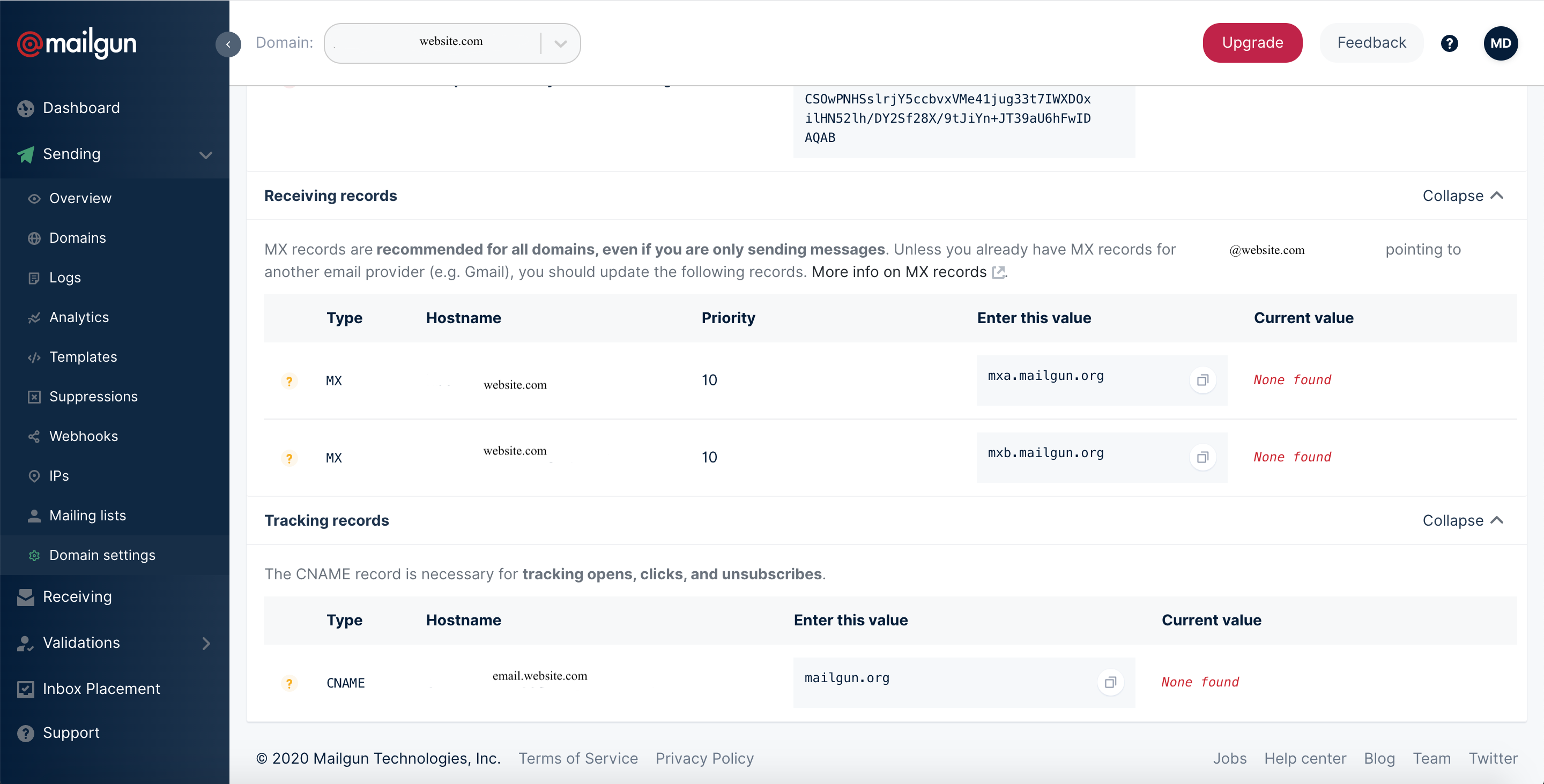Click the Logs document icon
Image resolution: width=1544 pixels, height=784 pixels.
point(34,278)
